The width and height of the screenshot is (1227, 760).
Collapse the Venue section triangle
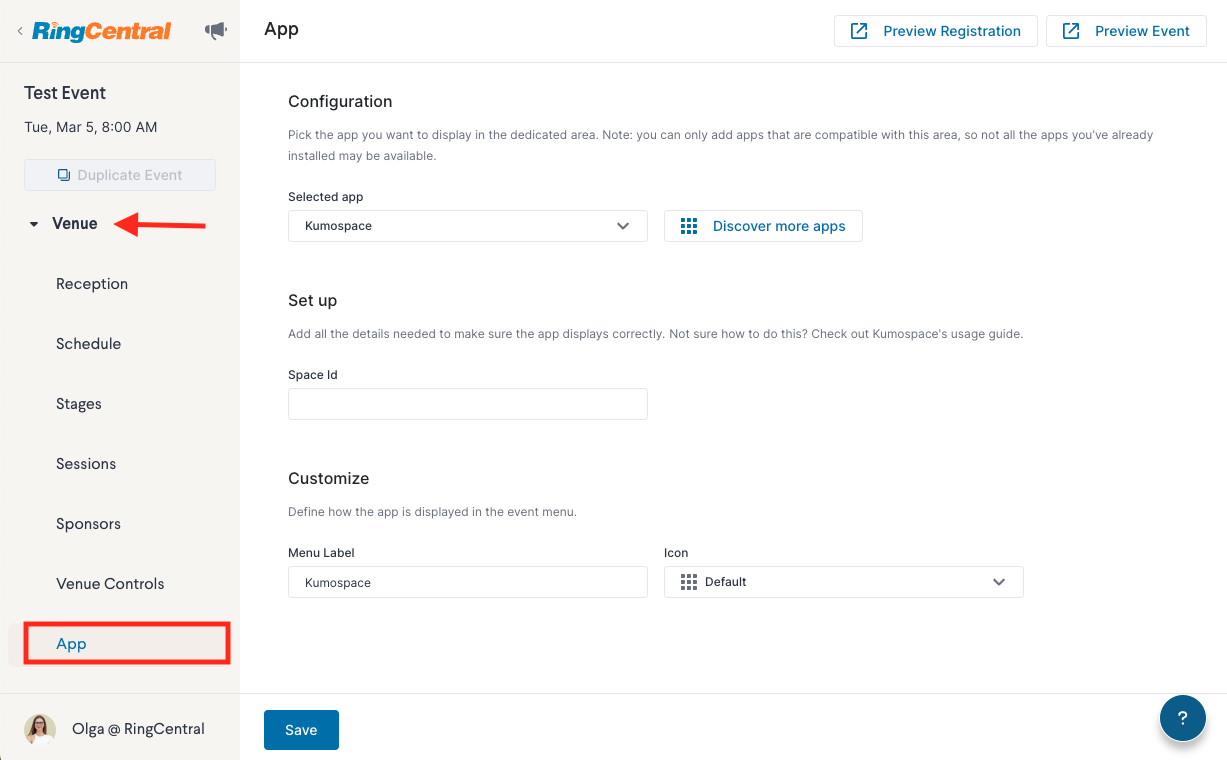pyautogui.click(x=34, y=224)
